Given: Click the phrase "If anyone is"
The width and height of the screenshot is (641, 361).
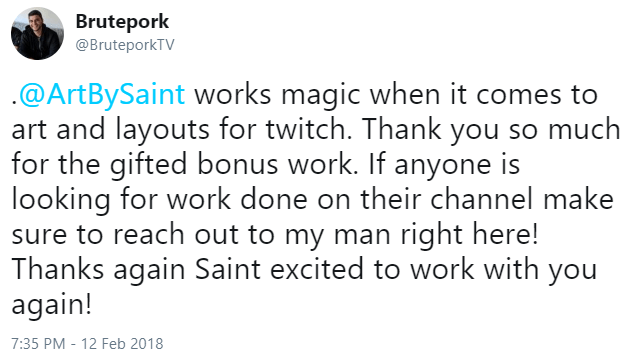Looking at the screenshot, I should 444,165.
